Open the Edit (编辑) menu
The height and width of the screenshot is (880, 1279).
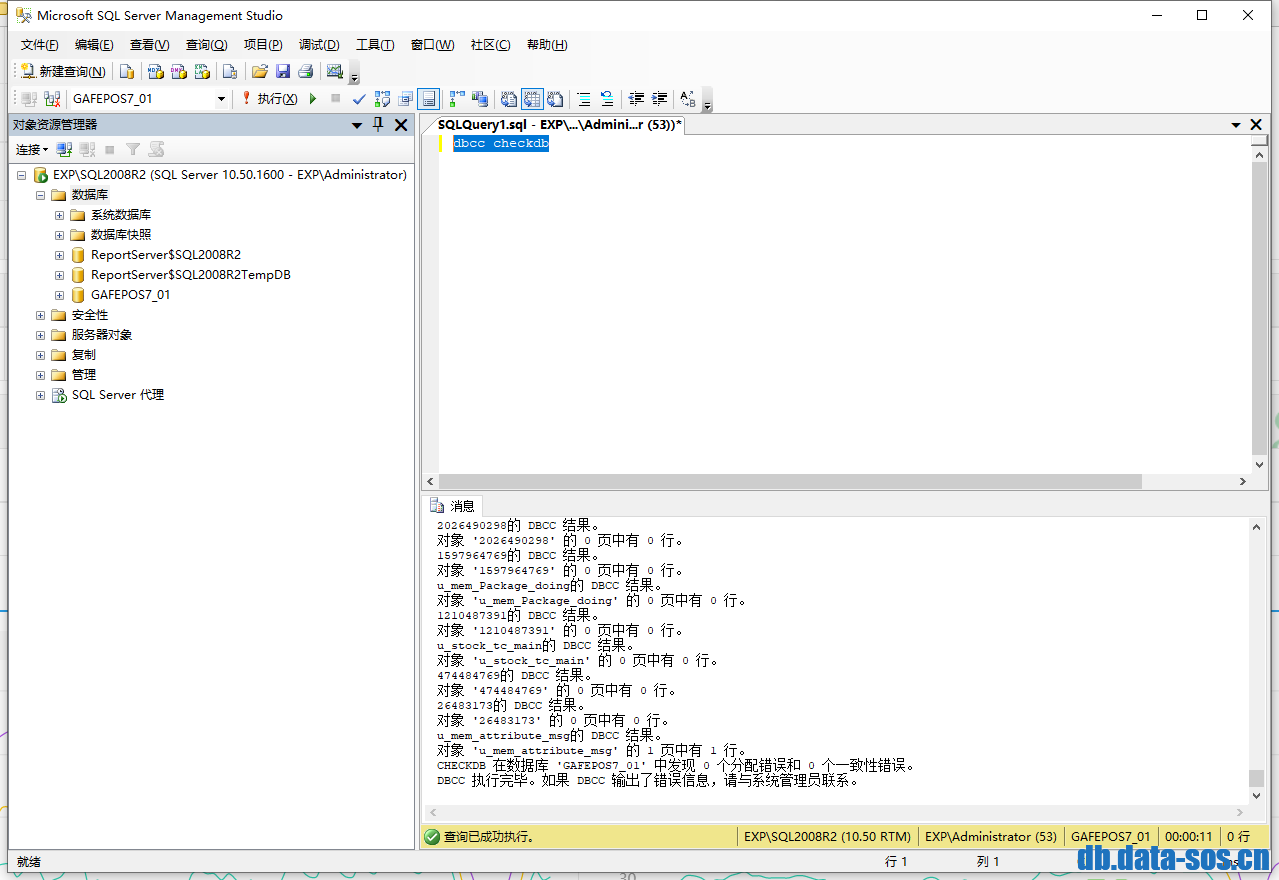94,45
